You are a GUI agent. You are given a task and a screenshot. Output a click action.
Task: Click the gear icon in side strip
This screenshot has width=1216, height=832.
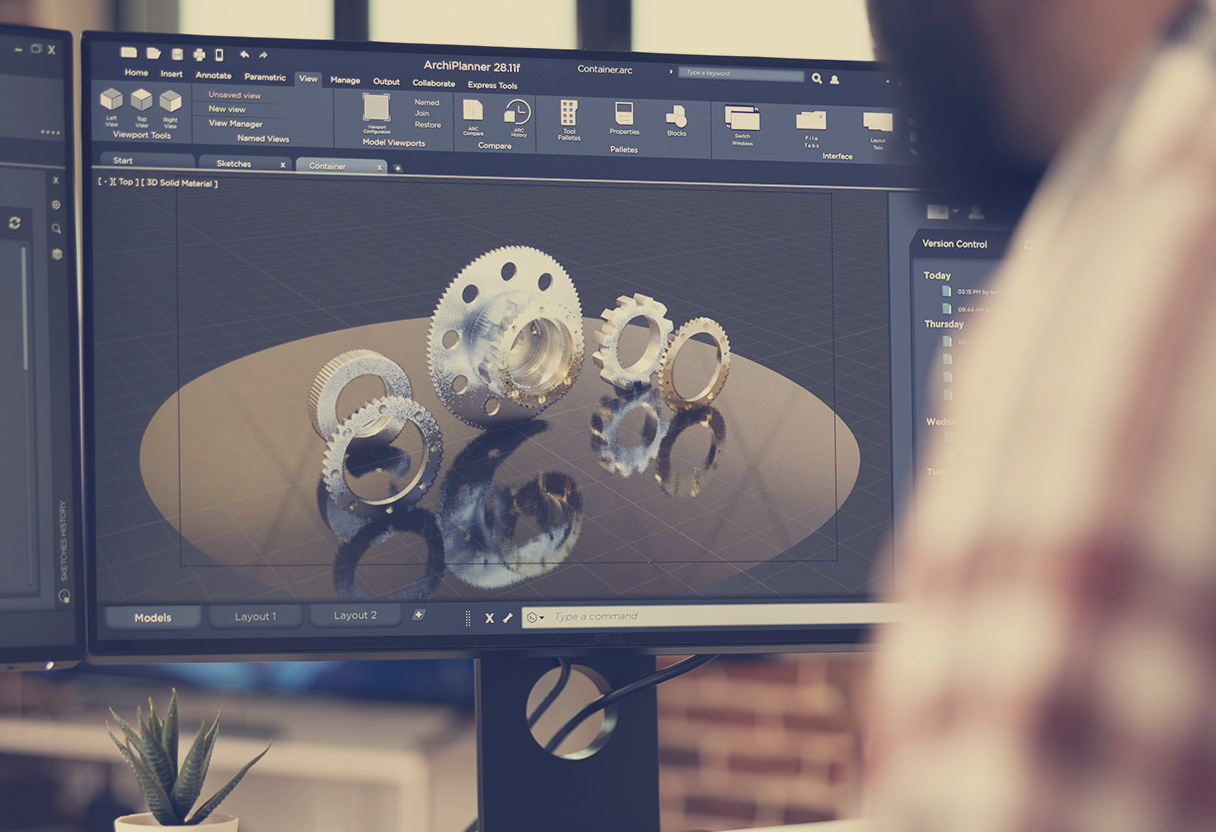[x=56, y=205]
